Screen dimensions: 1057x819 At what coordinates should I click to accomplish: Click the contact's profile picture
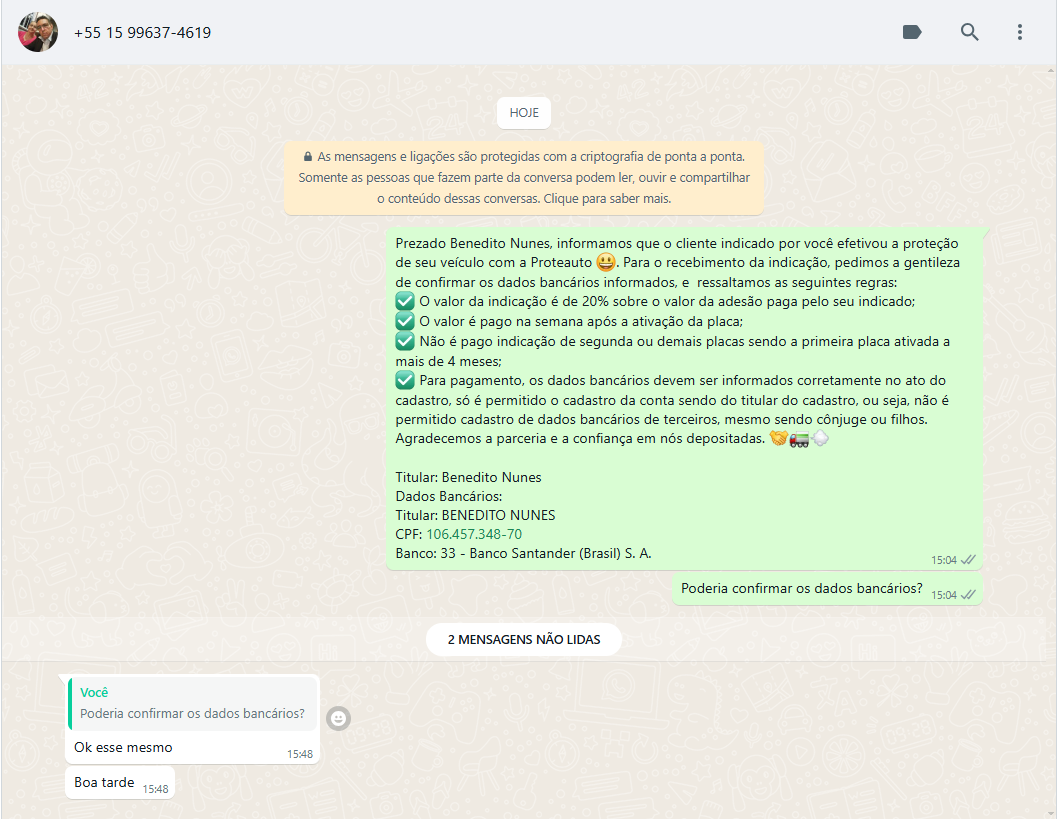(38, 32)
